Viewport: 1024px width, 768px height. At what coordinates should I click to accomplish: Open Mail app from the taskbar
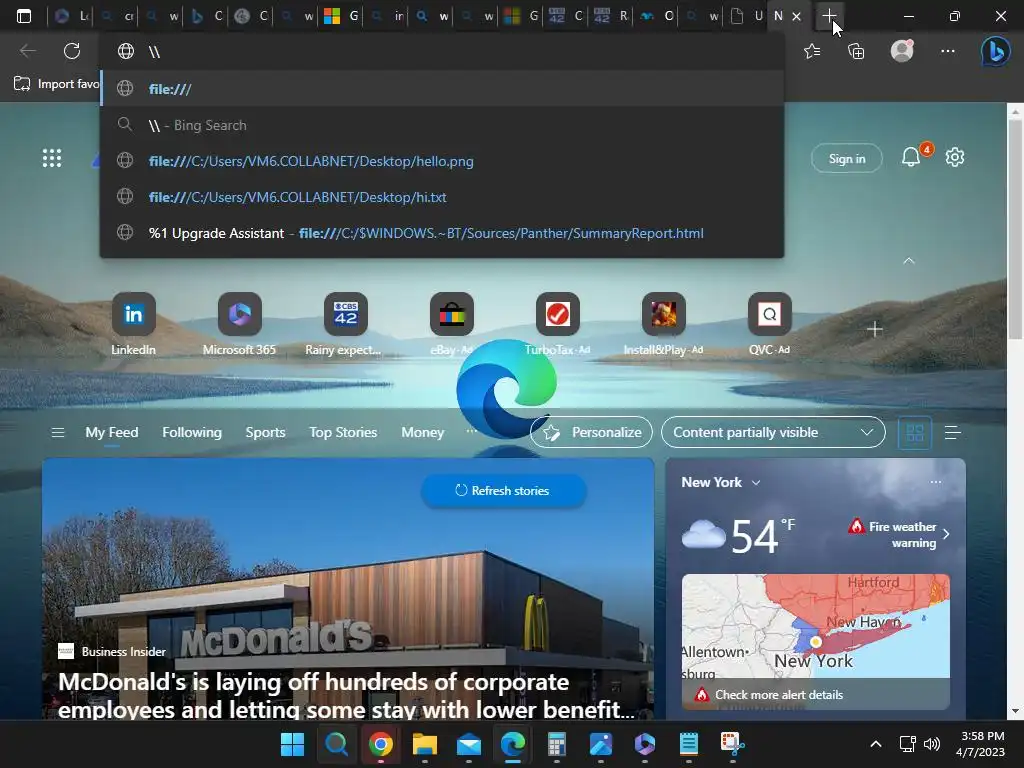[469, 744]
